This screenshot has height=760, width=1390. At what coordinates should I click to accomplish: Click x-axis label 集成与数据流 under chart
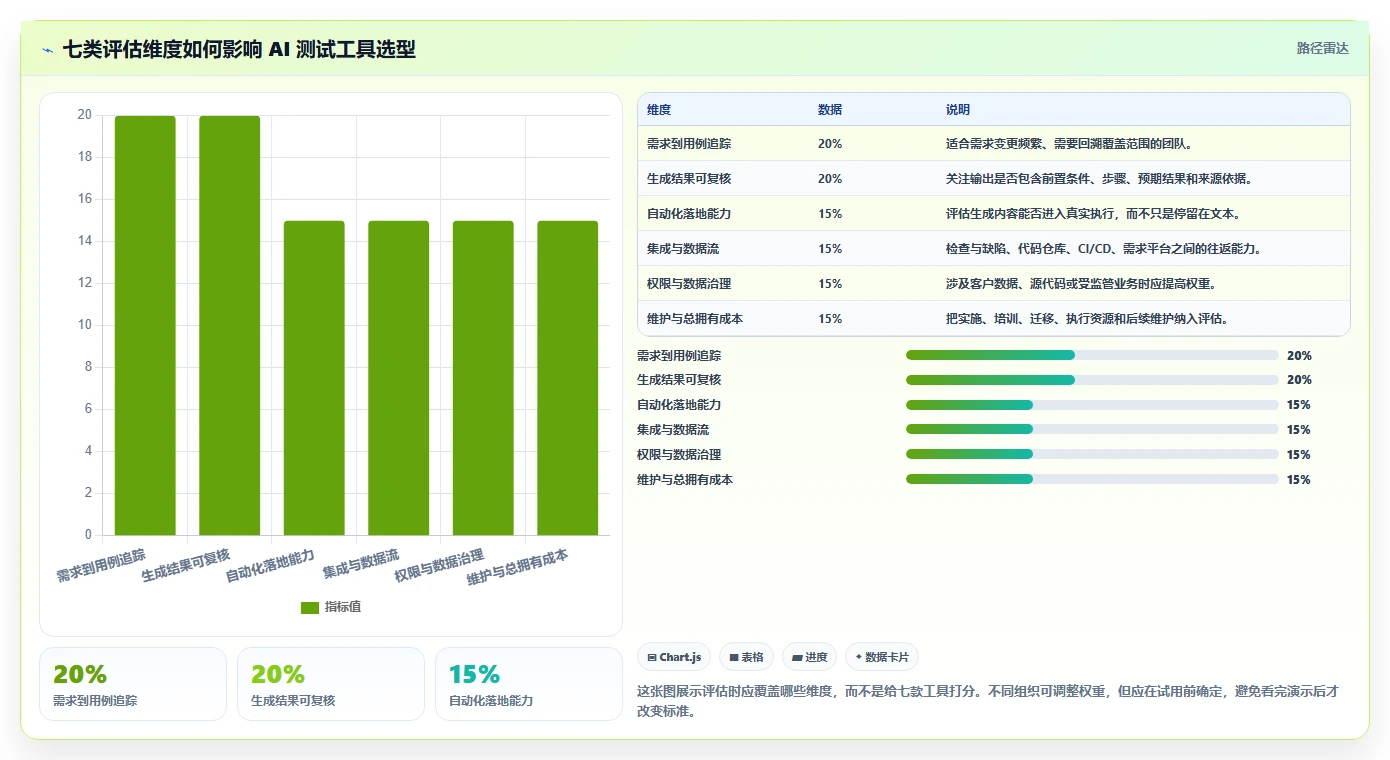click(x=361, y=564)
